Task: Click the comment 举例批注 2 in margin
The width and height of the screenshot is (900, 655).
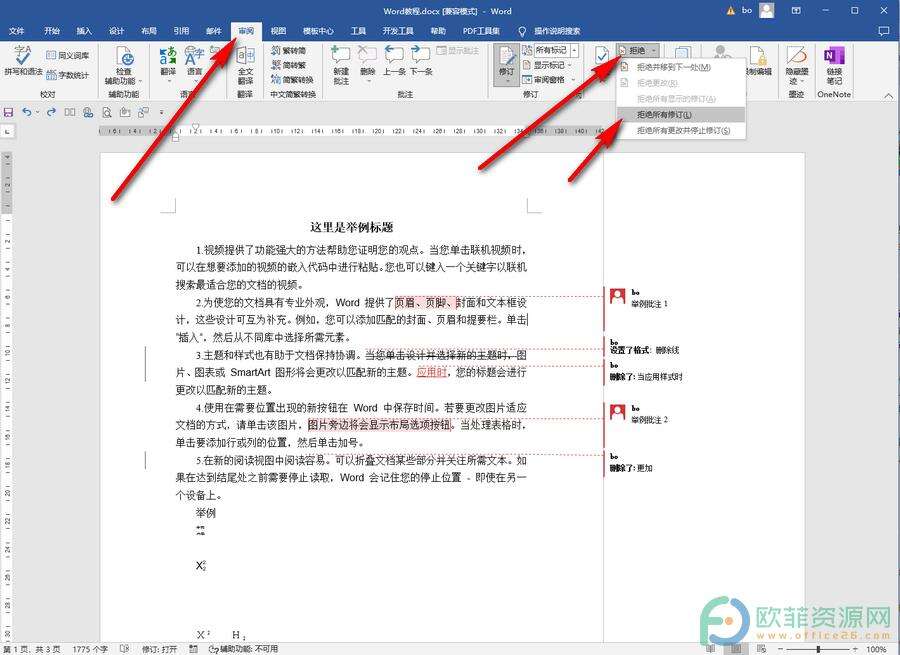Action: coord(649,420)
